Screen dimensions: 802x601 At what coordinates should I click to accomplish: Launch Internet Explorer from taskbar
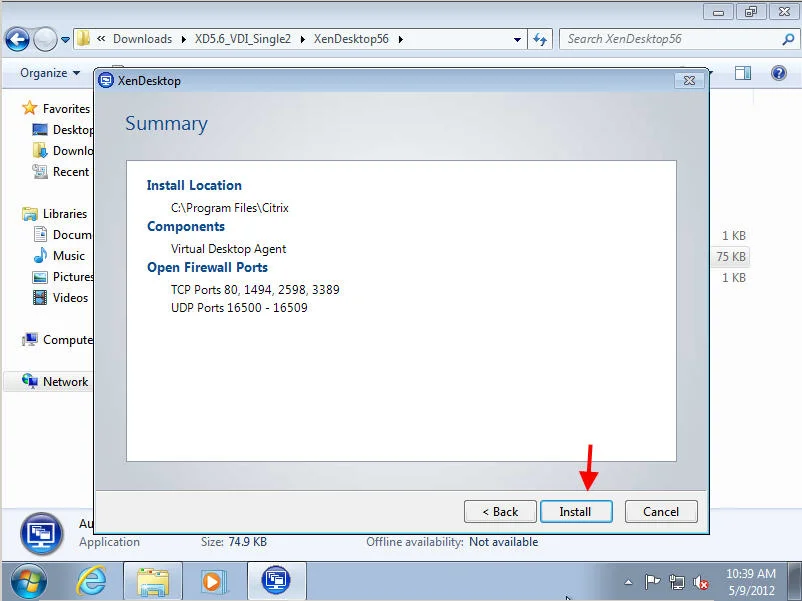coord(91,582)
